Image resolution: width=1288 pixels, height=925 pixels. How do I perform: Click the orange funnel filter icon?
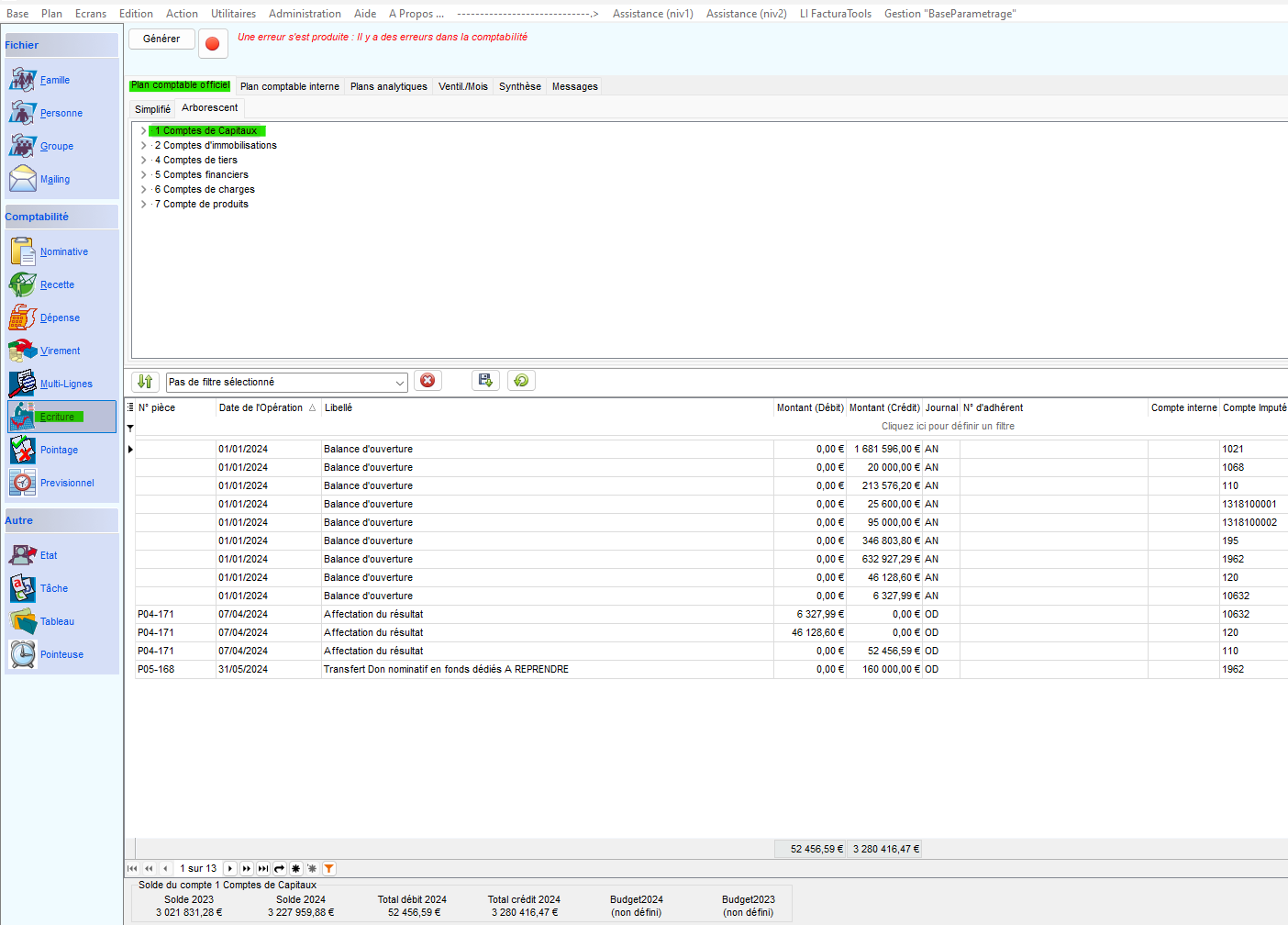point(328,868)
